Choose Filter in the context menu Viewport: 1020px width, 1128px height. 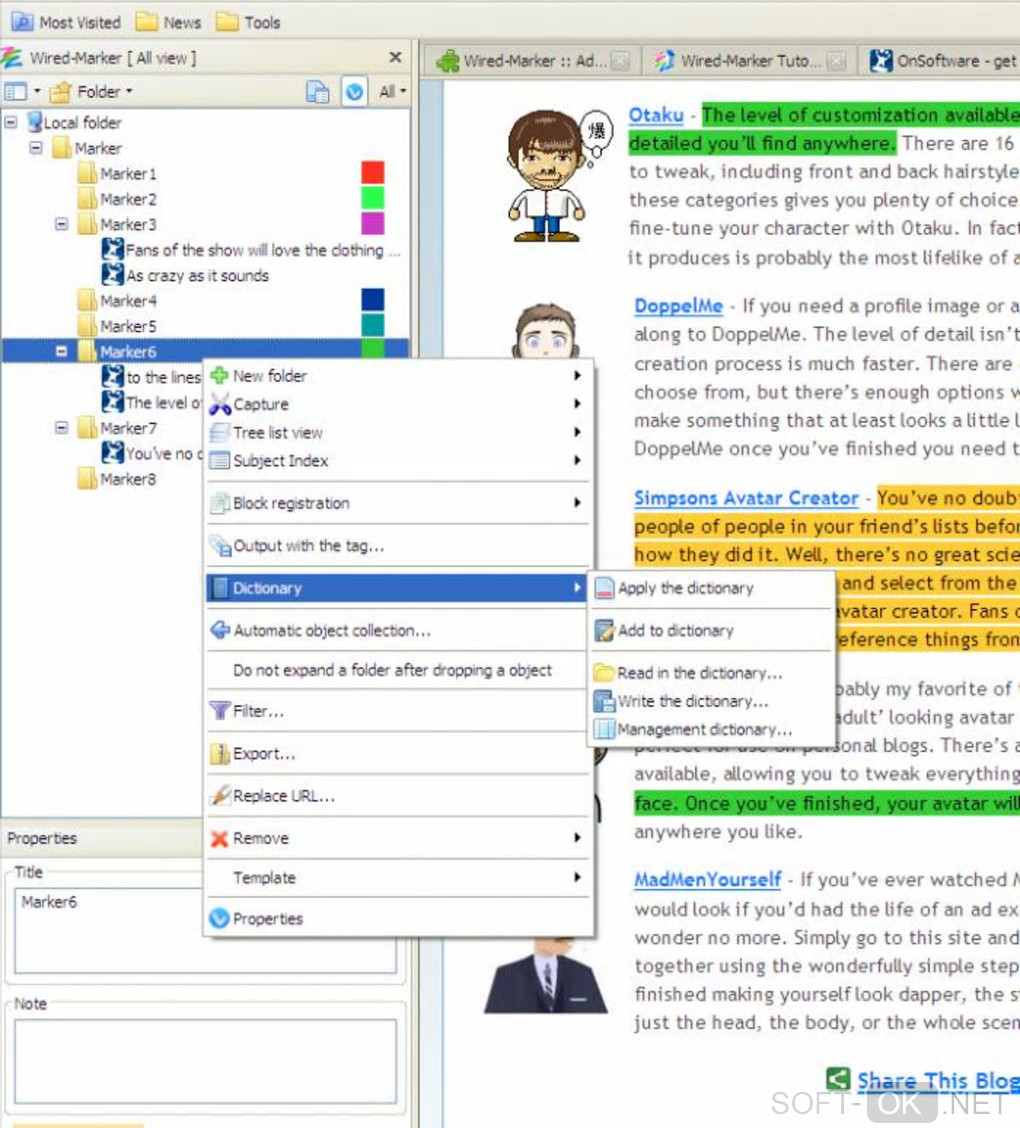pos(398,711)
